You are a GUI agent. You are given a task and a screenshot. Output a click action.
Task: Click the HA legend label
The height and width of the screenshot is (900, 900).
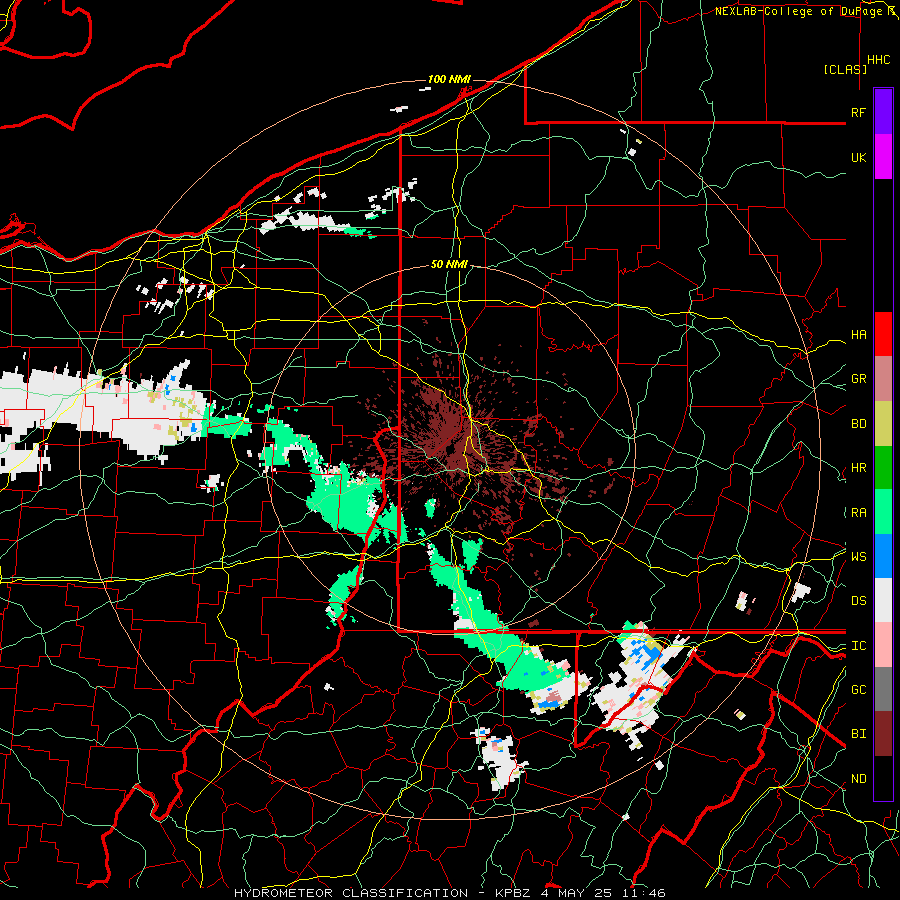tap(858, 335)
